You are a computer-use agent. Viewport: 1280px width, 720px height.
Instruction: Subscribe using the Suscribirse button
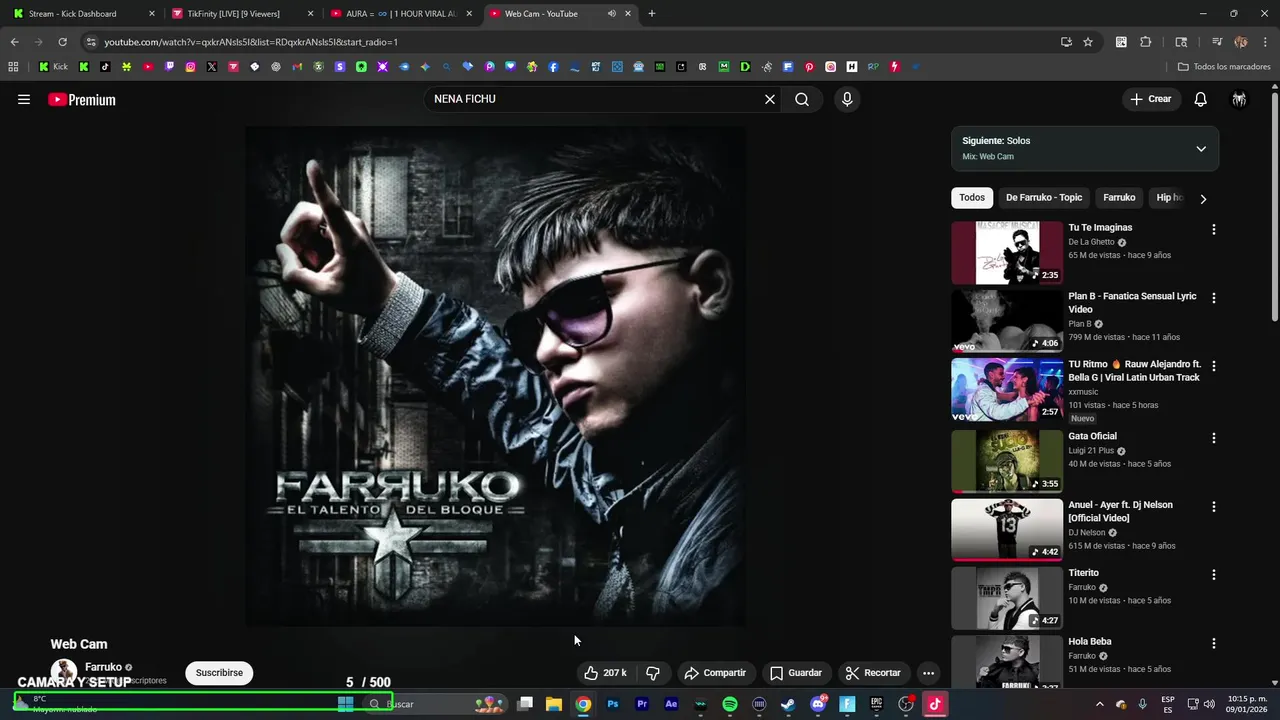click(x=219, y=673)
